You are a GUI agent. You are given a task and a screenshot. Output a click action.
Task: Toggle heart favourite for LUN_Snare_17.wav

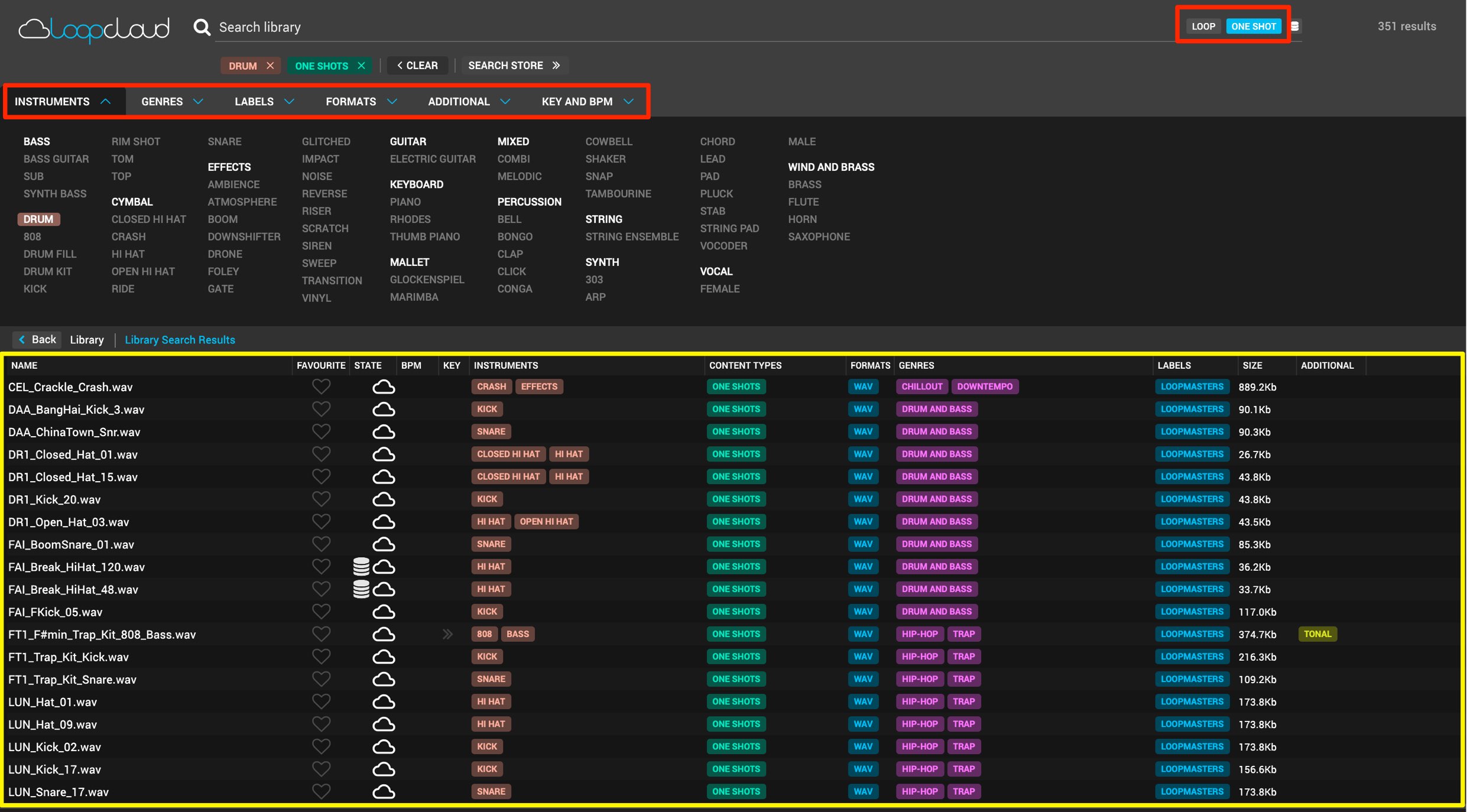[321, 791]
